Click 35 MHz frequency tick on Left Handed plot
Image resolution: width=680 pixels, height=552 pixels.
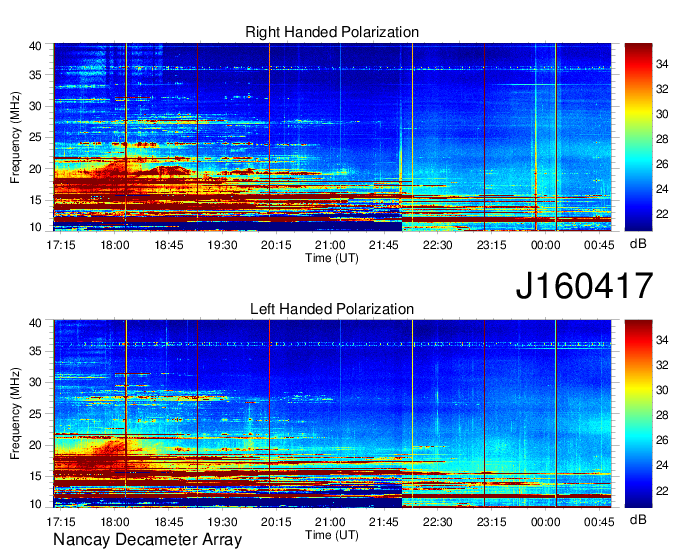pyautogui.click(x=35, y=351)
